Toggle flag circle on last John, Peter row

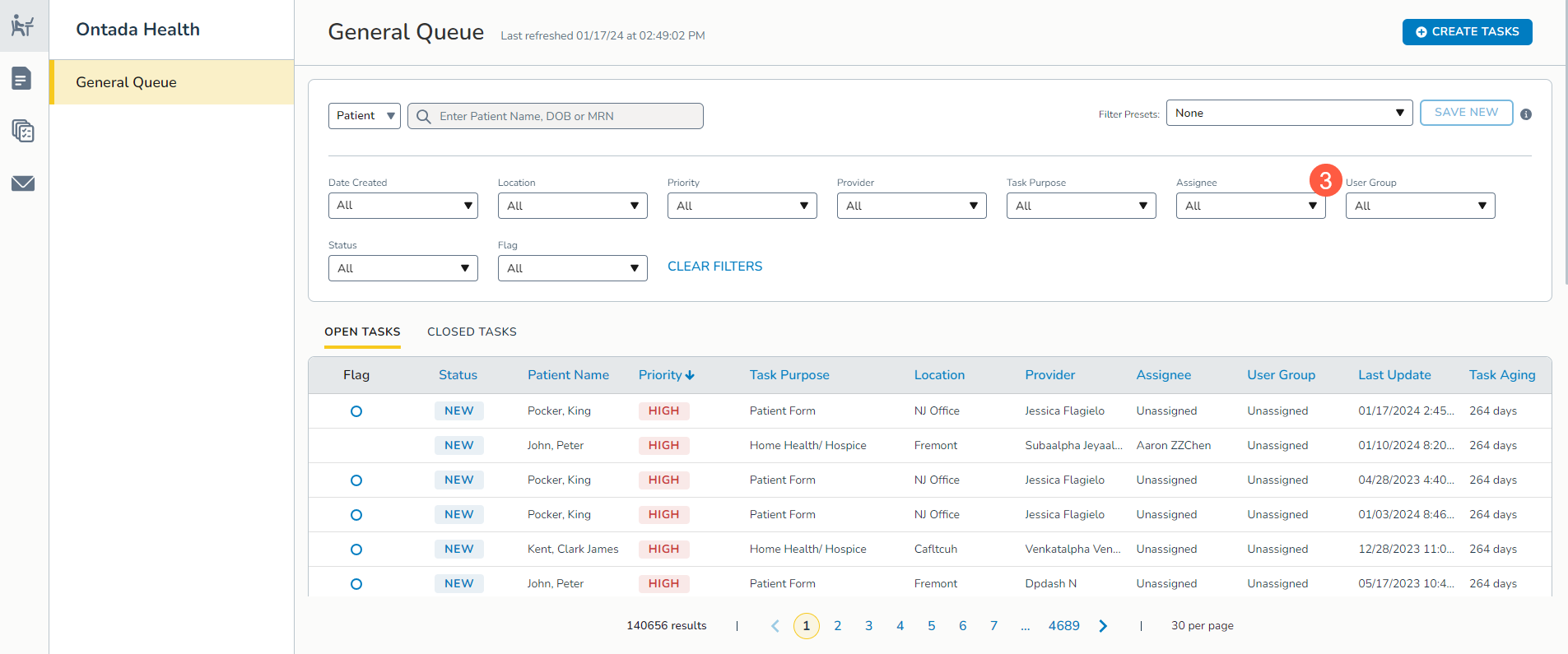click(356, 584)
